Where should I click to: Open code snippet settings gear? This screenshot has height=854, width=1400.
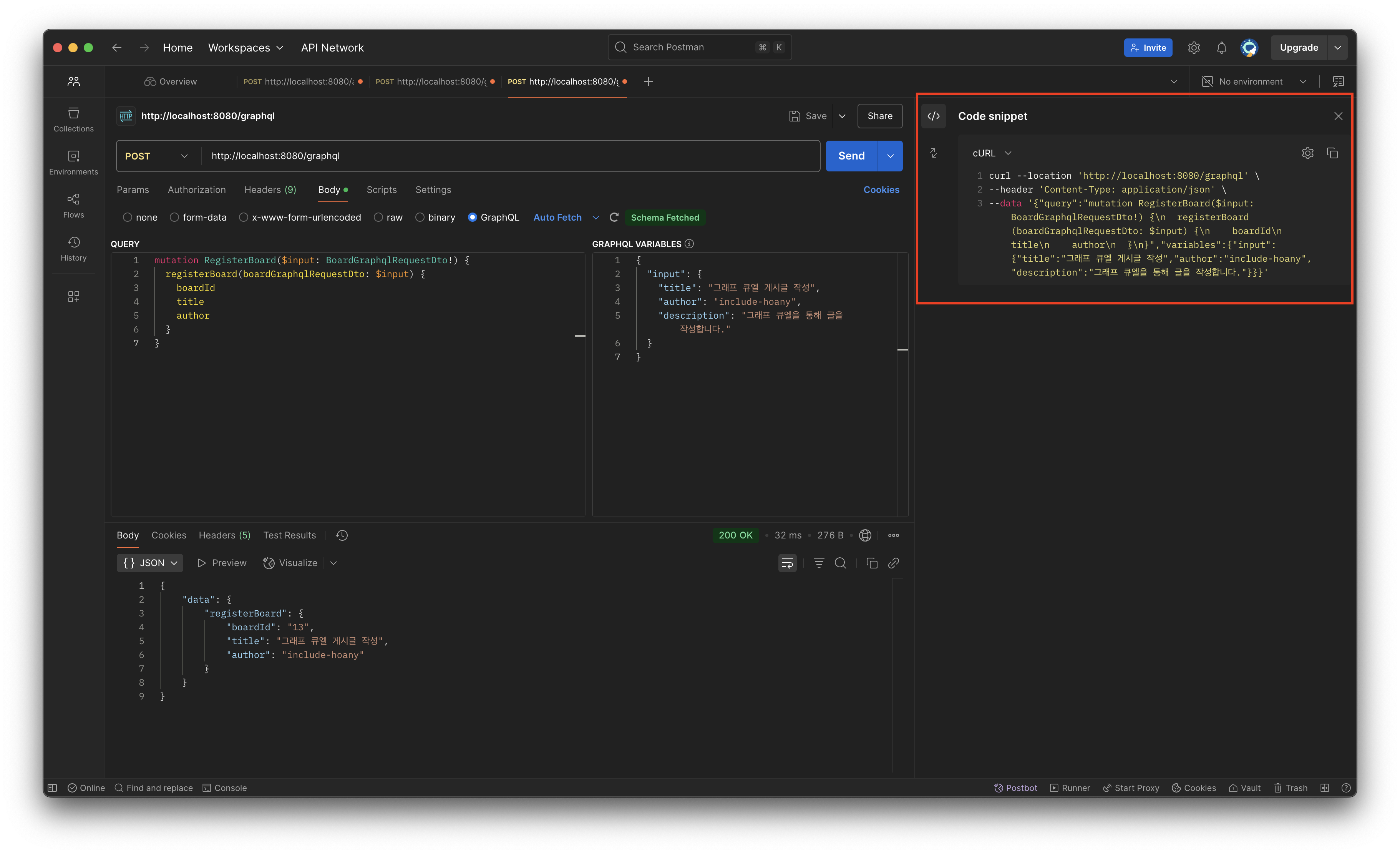[1307, 153]
